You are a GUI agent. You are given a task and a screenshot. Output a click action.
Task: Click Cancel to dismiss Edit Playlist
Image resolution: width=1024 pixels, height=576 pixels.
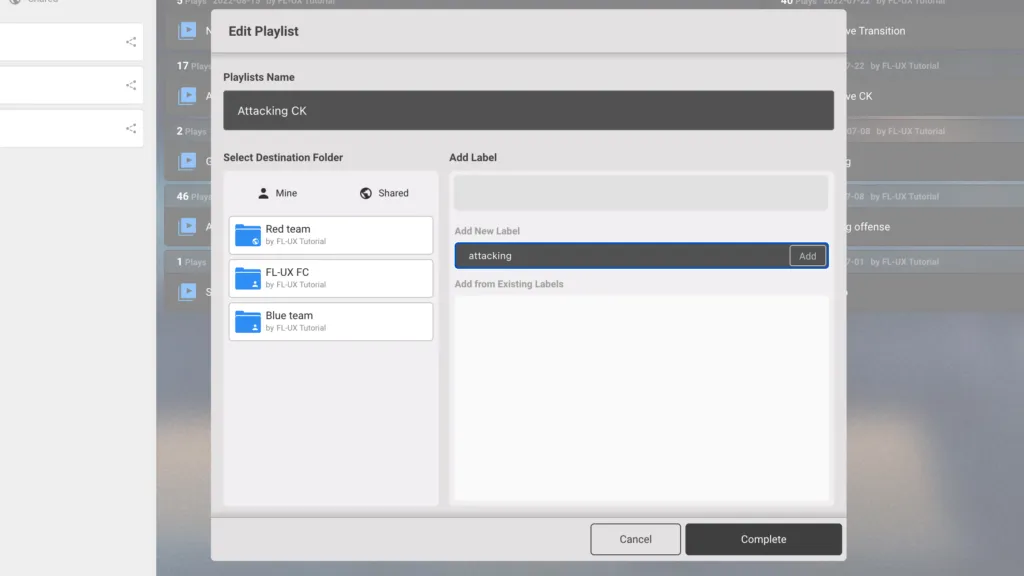[x=635, y=539]
